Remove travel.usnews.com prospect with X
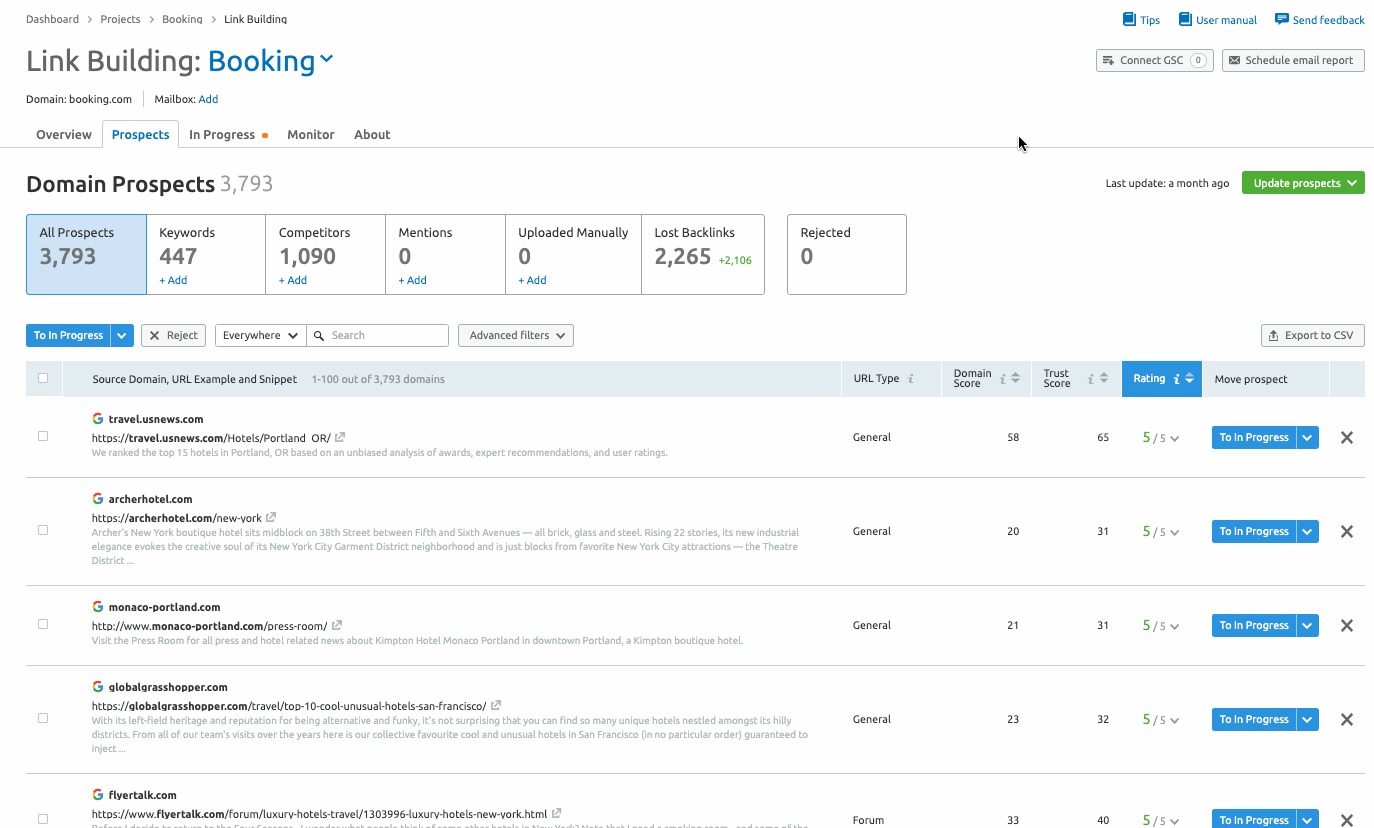 point(1347,437)
